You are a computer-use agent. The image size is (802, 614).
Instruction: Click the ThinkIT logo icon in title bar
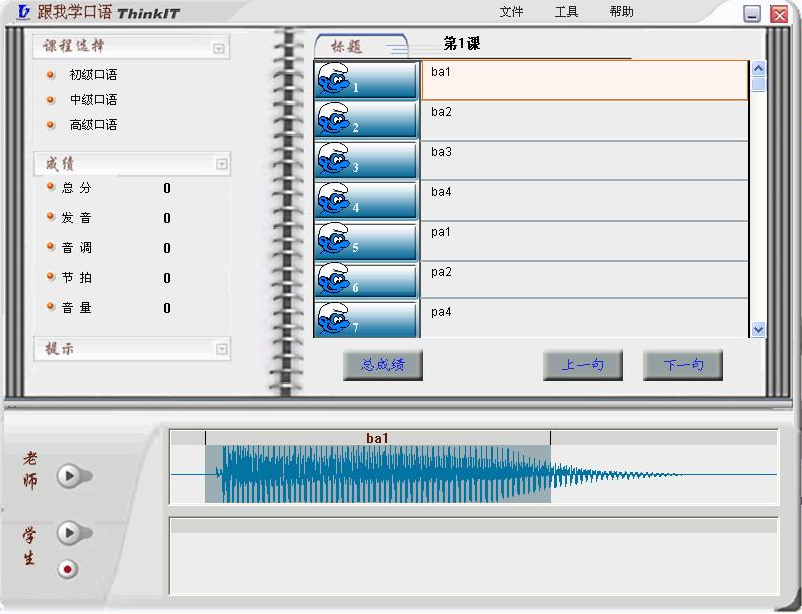(x=23, y=13)
